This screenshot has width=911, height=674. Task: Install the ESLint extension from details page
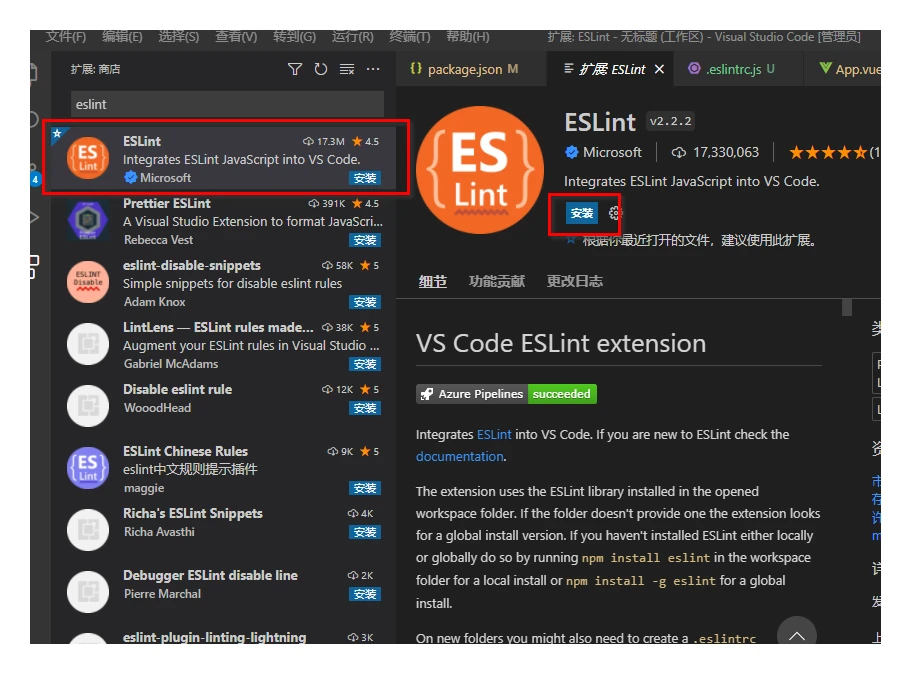[x=582, y=213]
